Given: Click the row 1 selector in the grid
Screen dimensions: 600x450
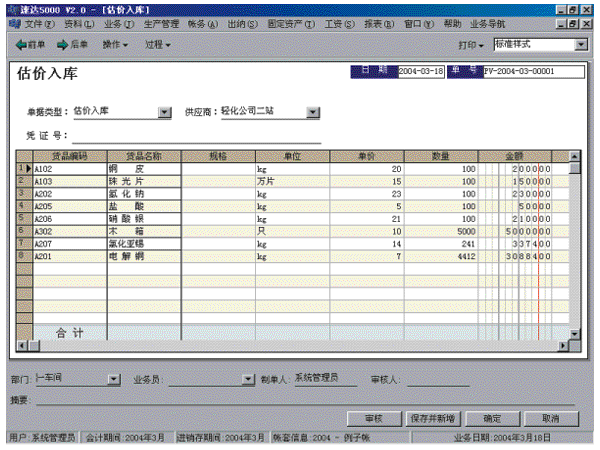Looking at the screenshot, I should 23,169.
